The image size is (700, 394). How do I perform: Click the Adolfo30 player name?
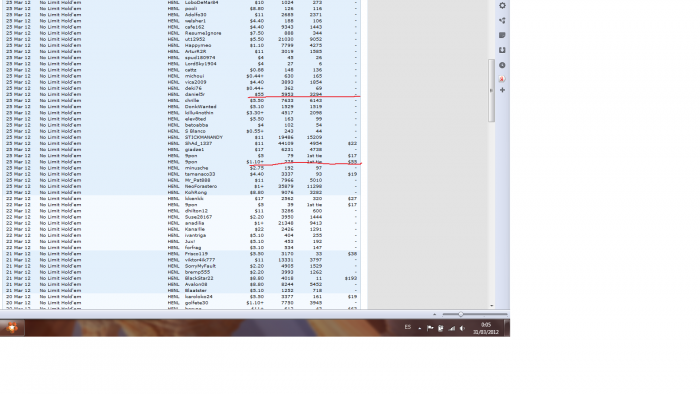(196, 15)
